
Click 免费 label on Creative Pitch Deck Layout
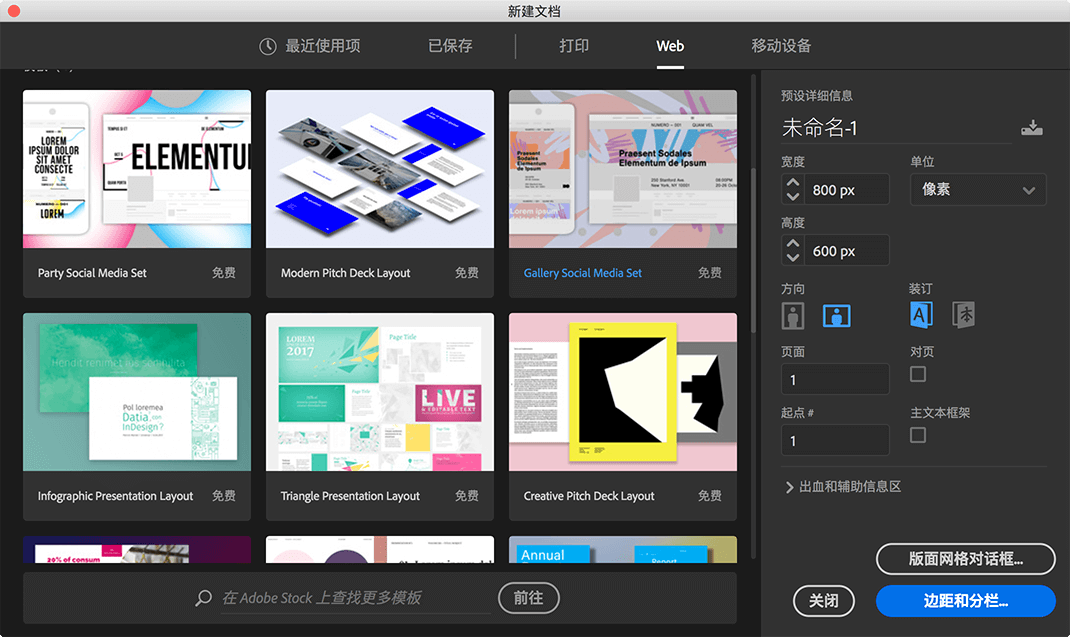pos(710,496)
